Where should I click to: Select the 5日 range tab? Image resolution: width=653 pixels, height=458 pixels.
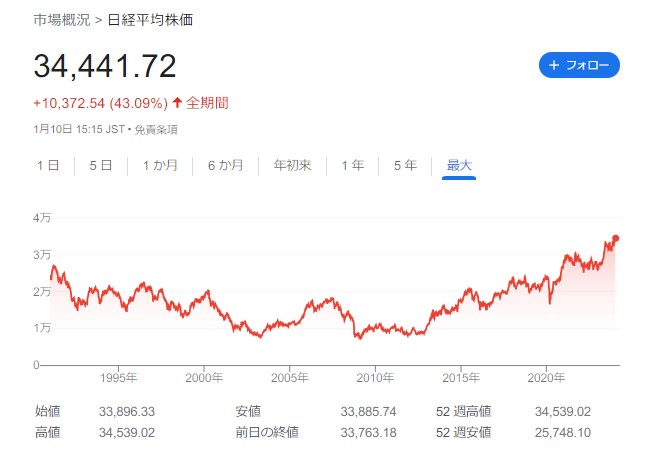(101, 165)
